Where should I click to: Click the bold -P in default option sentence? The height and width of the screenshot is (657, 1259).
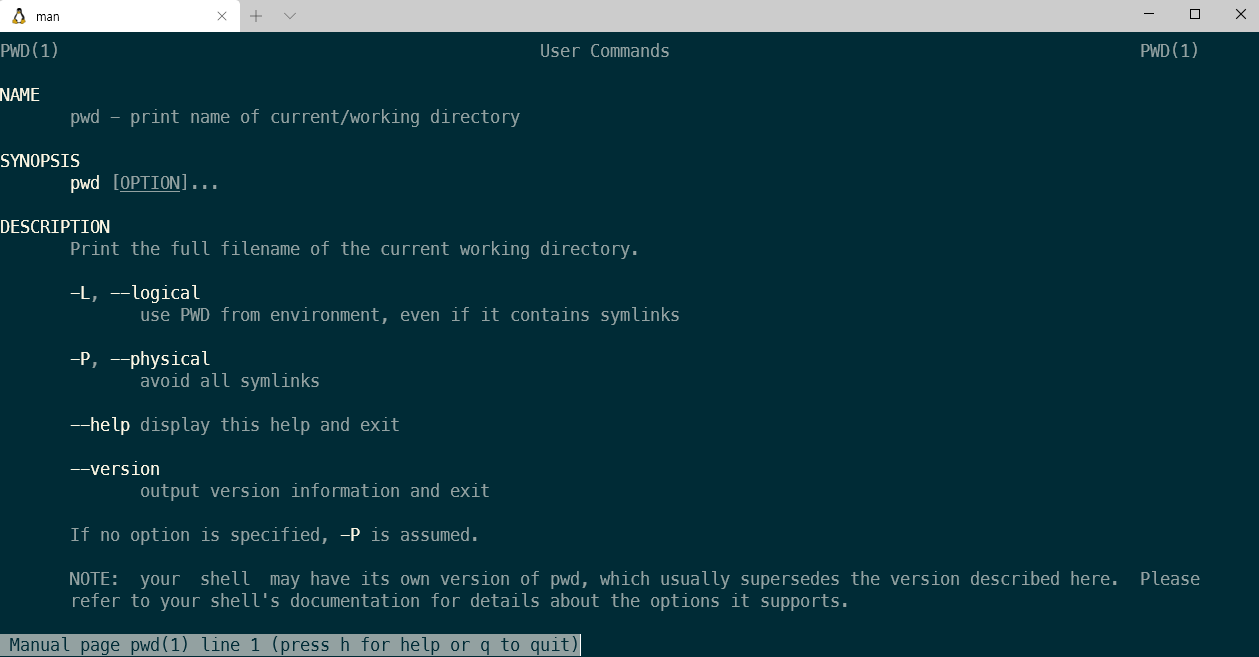pyautogui.click(x=350, y=535)
